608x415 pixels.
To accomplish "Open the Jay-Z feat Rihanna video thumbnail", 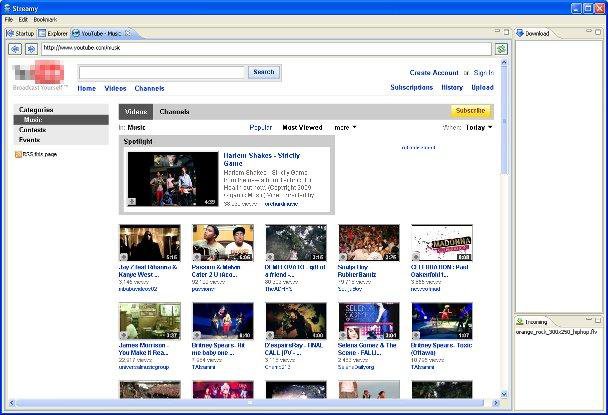I will (150, 243).
